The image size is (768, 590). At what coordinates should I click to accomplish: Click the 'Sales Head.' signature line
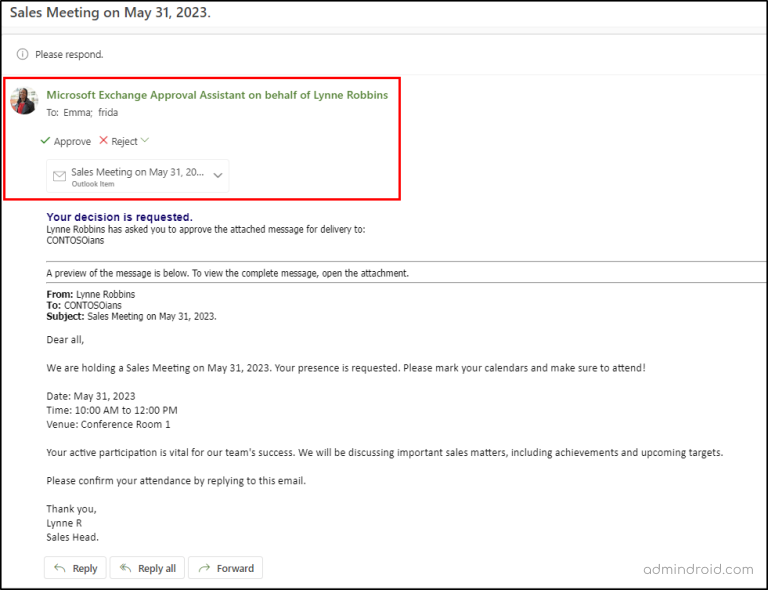72,537
